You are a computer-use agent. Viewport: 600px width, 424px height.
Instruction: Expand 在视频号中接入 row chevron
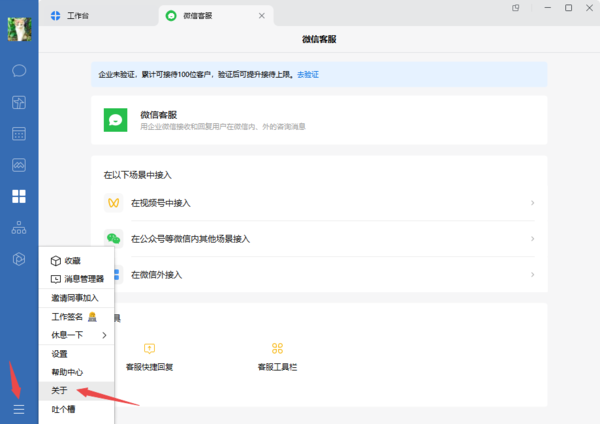[x=532, y=203]
